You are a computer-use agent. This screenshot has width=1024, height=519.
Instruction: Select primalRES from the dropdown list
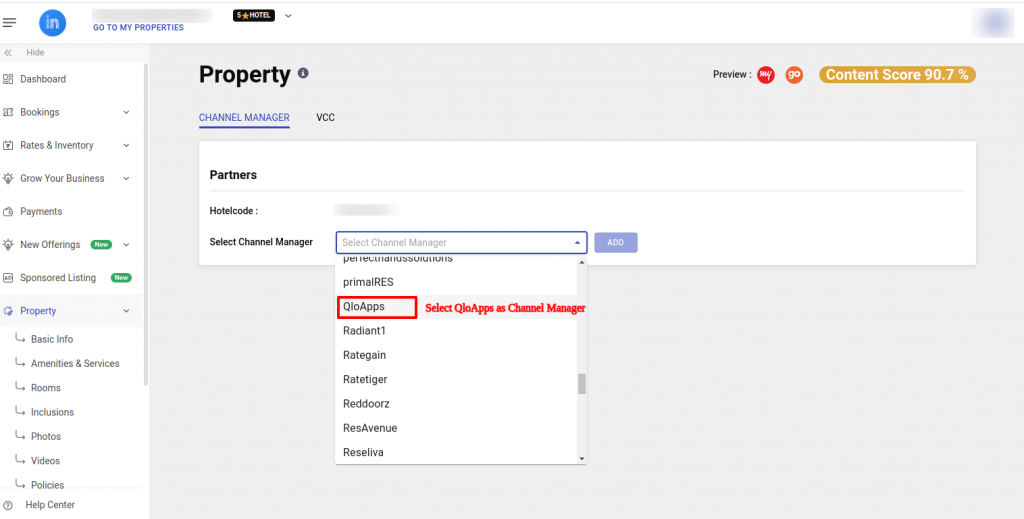click(456, 282)
